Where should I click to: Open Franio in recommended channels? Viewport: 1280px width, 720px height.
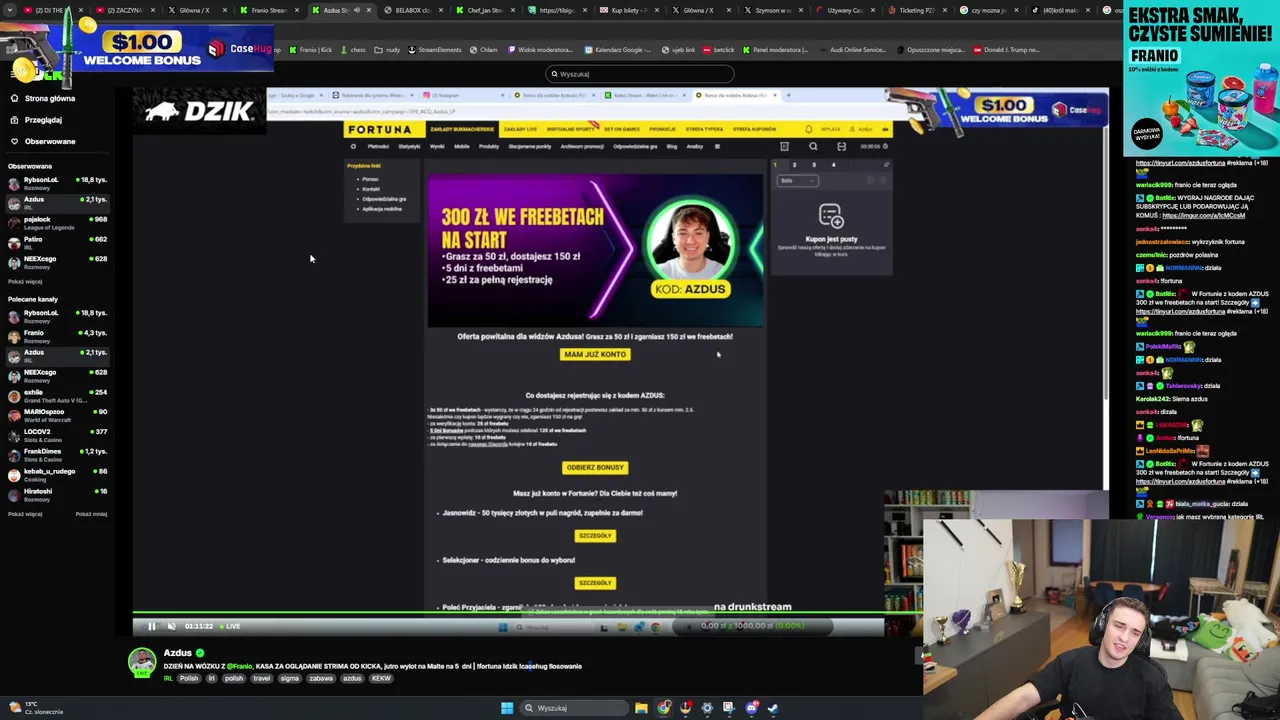pyautogui.click(x=58, y=336)
